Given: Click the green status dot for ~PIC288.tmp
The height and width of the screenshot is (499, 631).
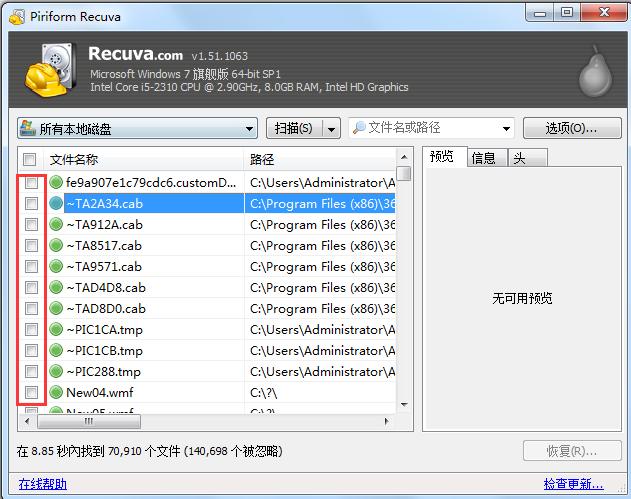Looking at the screenshot, I should coord(56,371).
